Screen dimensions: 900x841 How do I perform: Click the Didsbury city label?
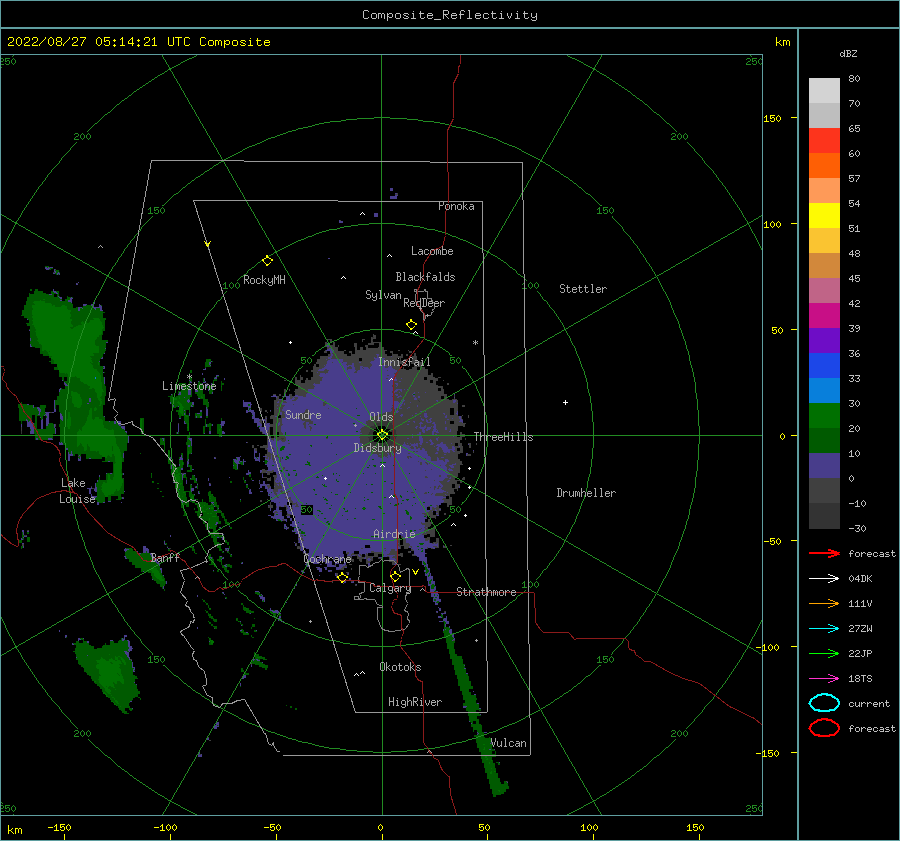(x=378, y=448)
